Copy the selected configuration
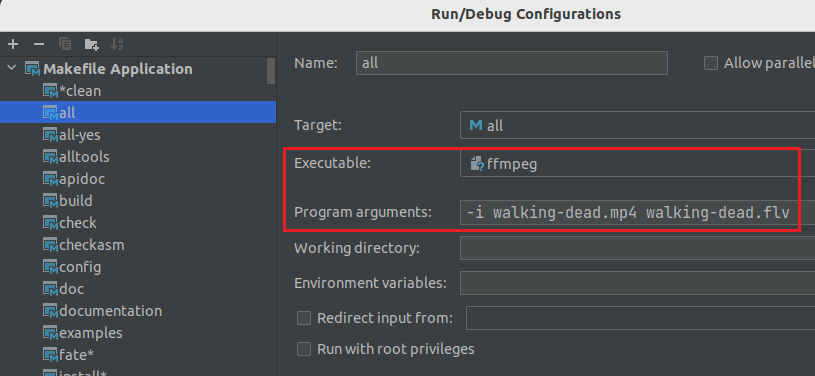The image size is (815, 376). tap(65, 44)
